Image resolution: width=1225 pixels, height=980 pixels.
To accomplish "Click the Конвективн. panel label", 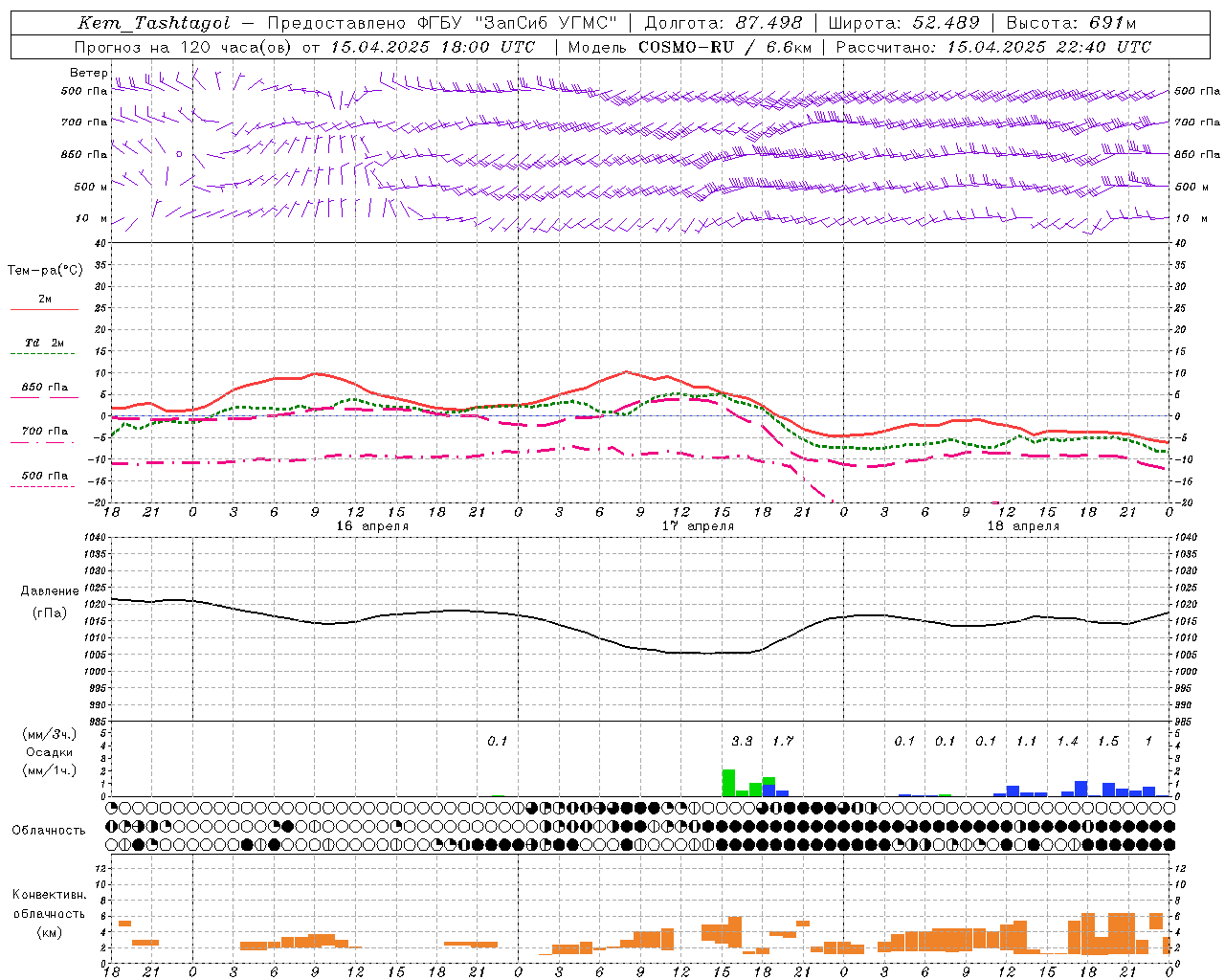I will pyautogui.click(x=49, y=895).
